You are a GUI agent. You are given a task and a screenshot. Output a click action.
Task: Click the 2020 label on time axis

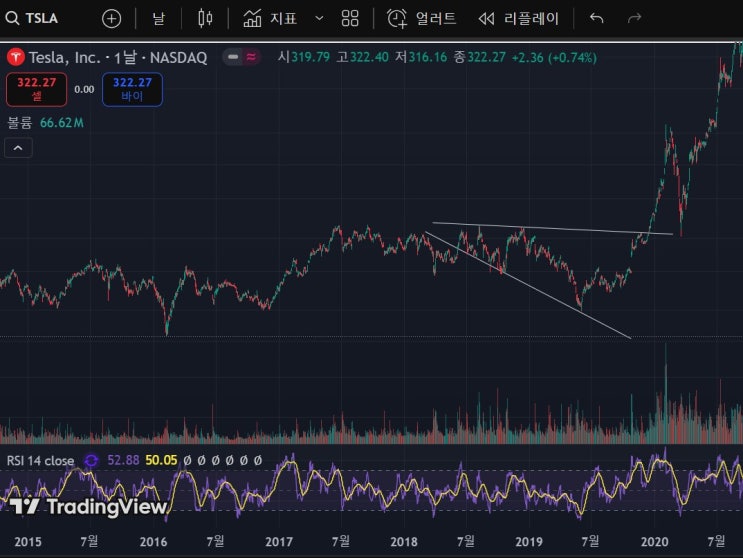coord(654,542)
